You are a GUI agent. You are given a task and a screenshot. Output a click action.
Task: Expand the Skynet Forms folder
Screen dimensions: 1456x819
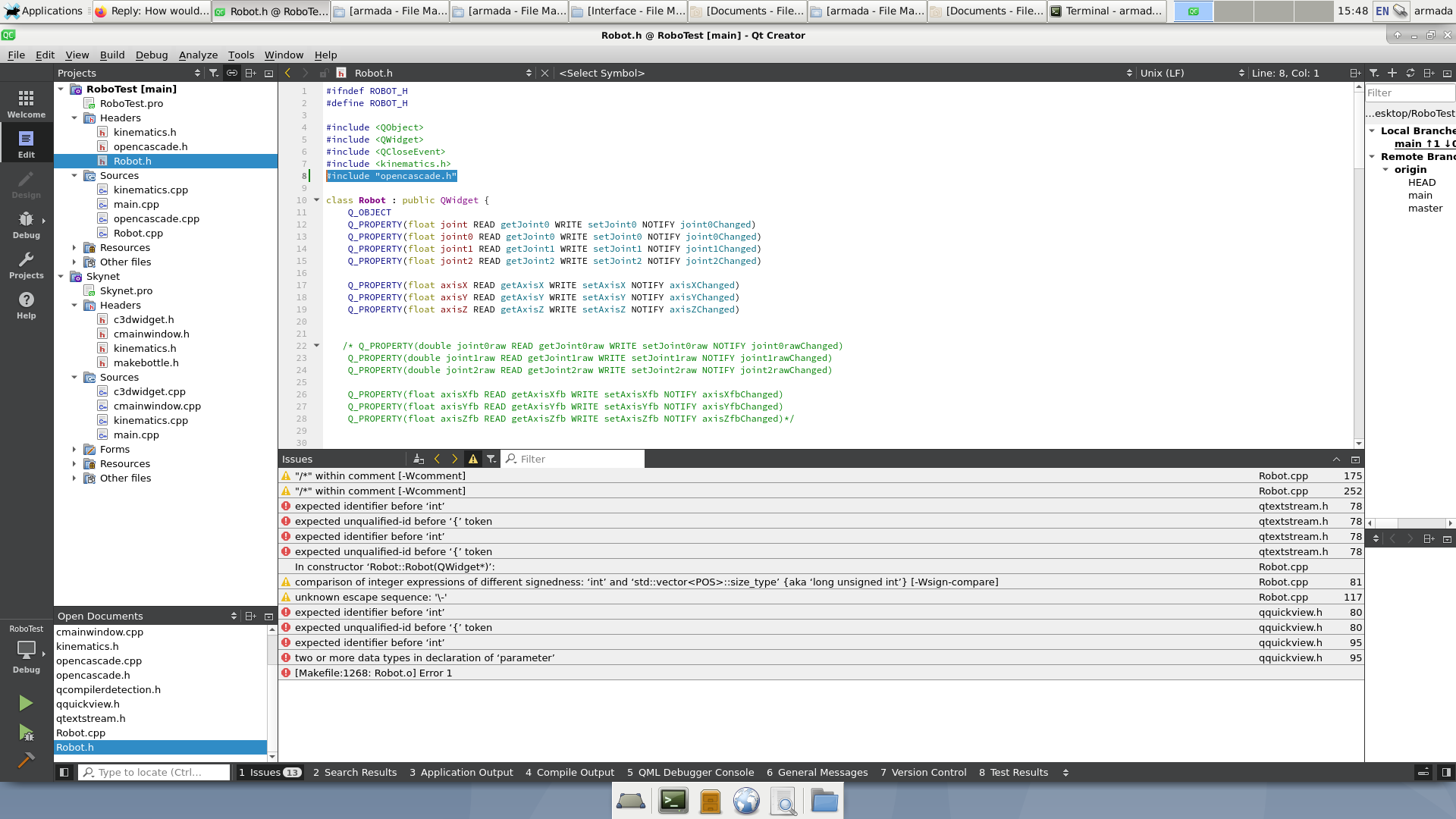click(74, 449)
